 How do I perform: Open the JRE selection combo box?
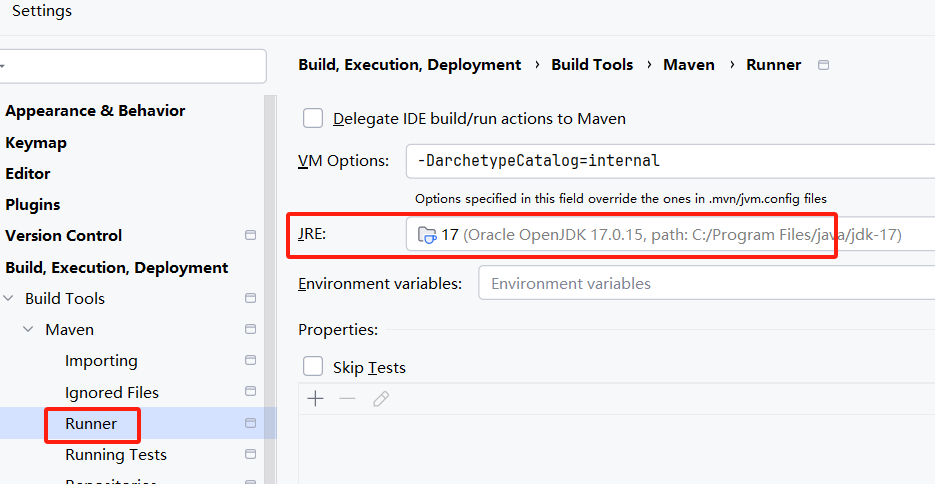coord(670,234)
